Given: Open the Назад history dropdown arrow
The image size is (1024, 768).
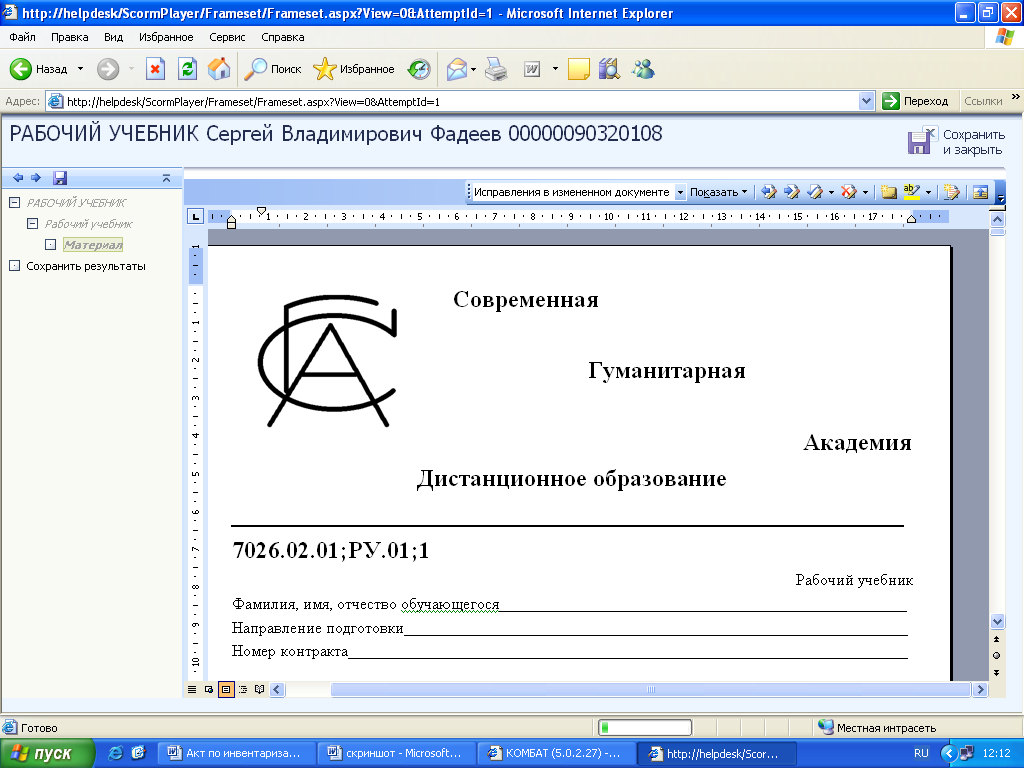Looking at the screenshot, I should (80, 69).
